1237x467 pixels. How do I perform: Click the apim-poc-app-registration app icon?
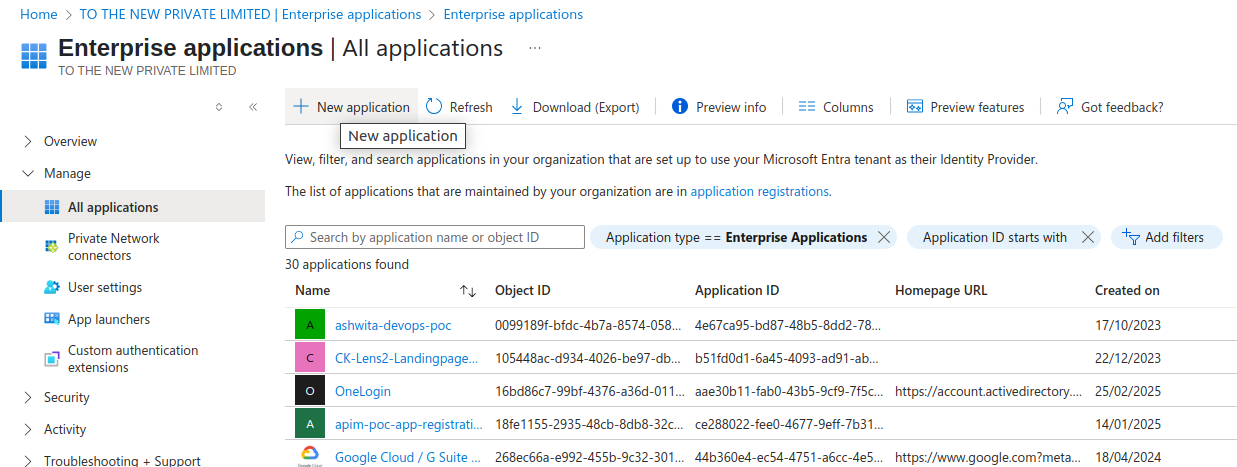click(x=310, y=424)
